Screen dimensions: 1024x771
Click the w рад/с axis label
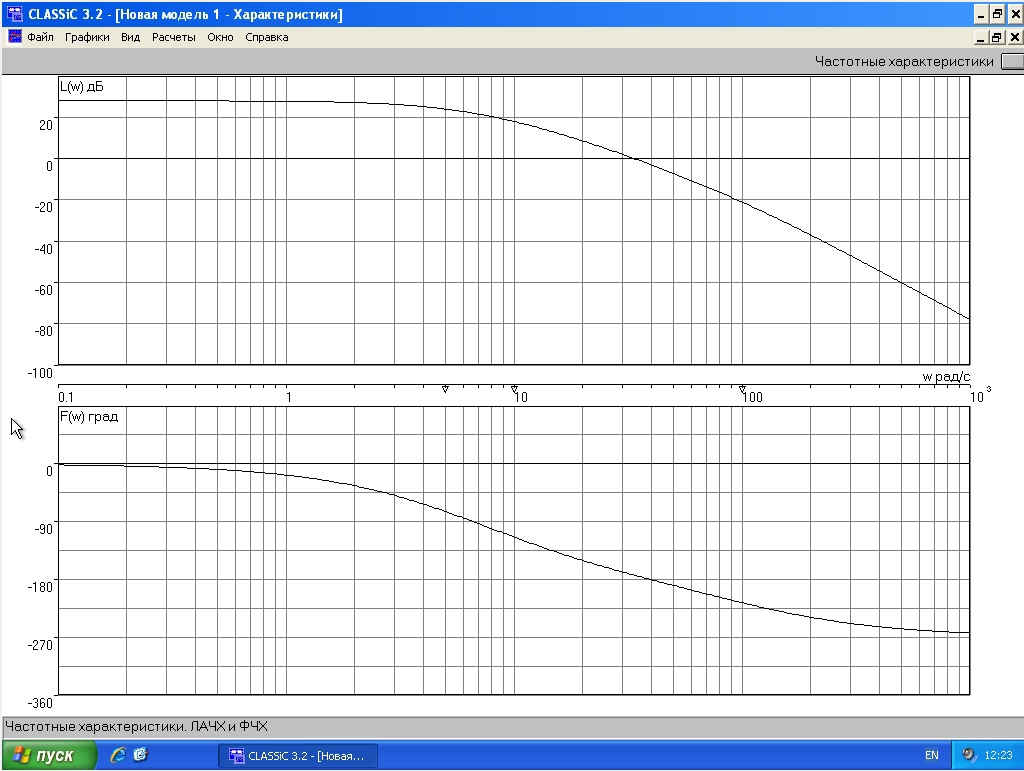(x=946, y=377)
